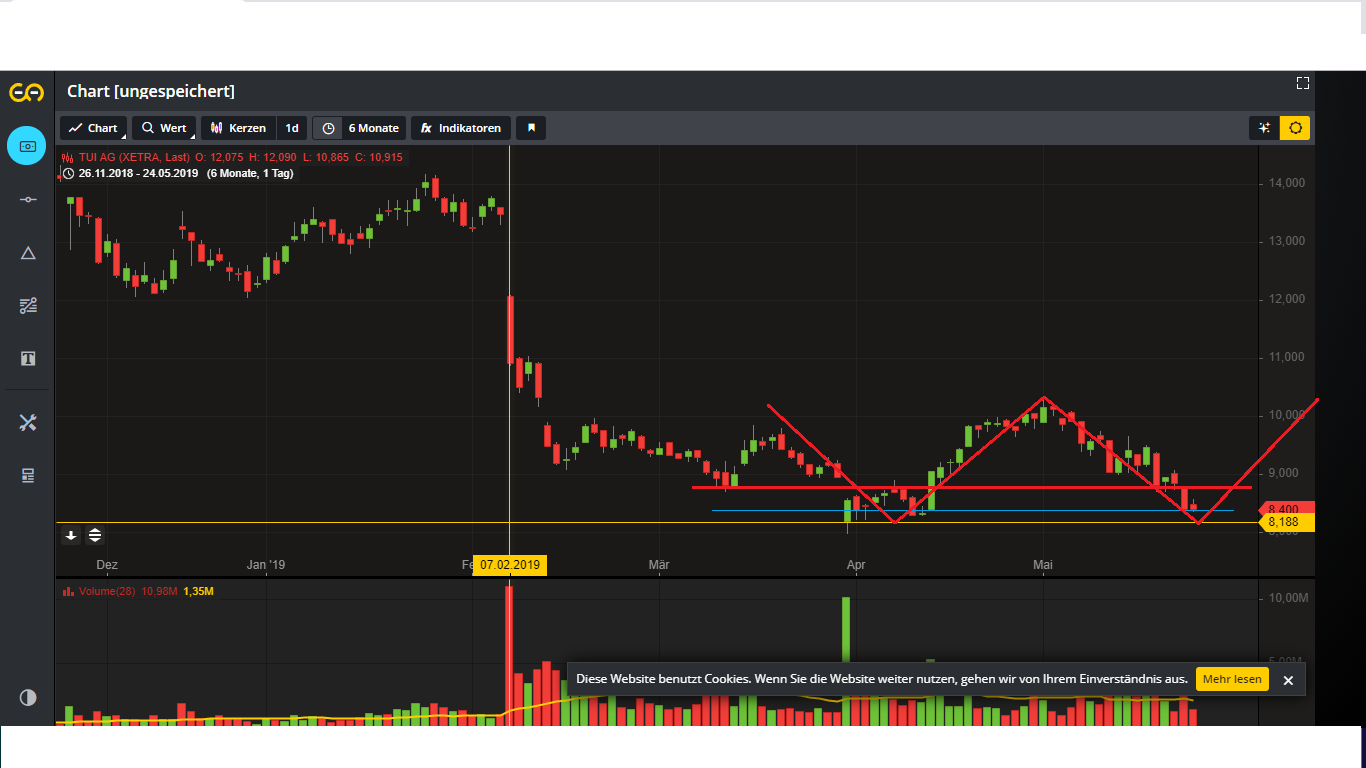Image resolution: width=1366 pixels, height=768 pixels.
Task: Open the Wert search dropdown
Action: coord(164,128)
